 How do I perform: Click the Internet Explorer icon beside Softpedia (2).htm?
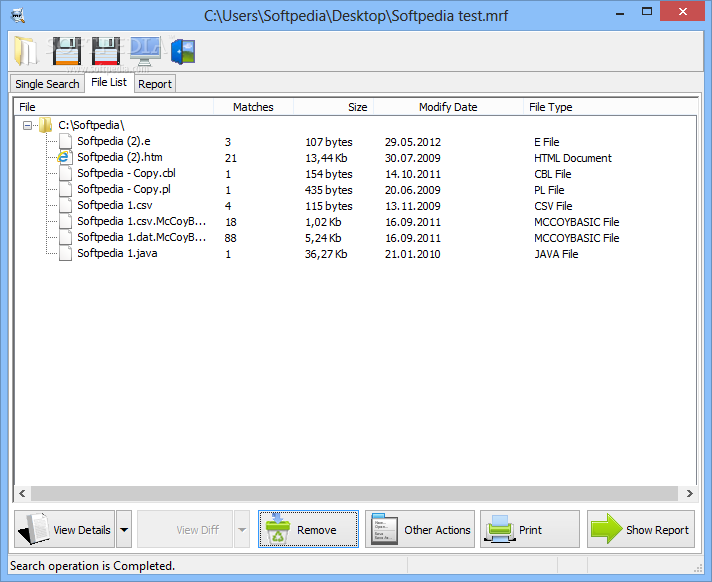pos(64,158)
